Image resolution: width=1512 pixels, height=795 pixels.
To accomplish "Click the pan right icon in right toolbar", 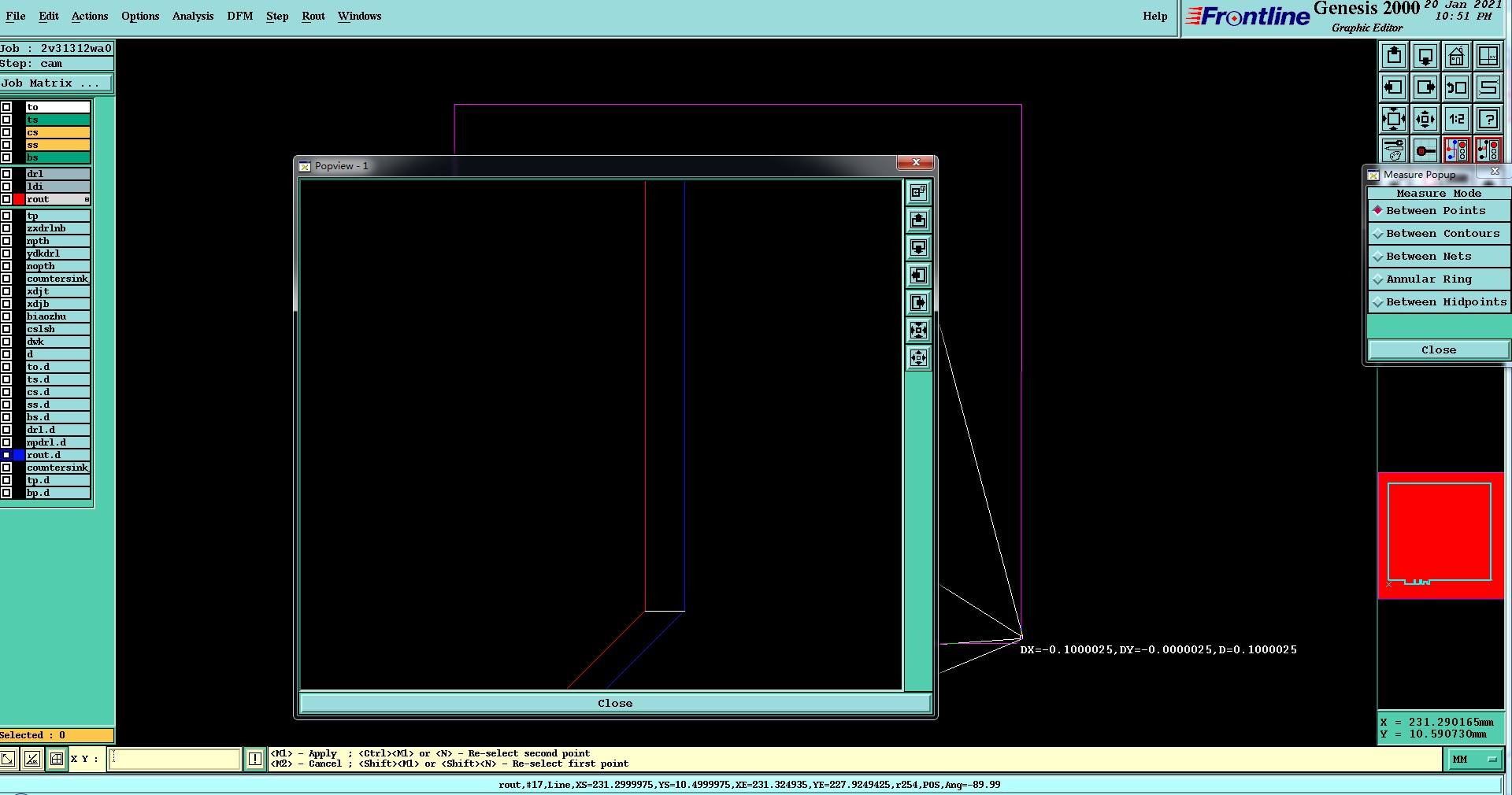I will (x=1425, y=87).
